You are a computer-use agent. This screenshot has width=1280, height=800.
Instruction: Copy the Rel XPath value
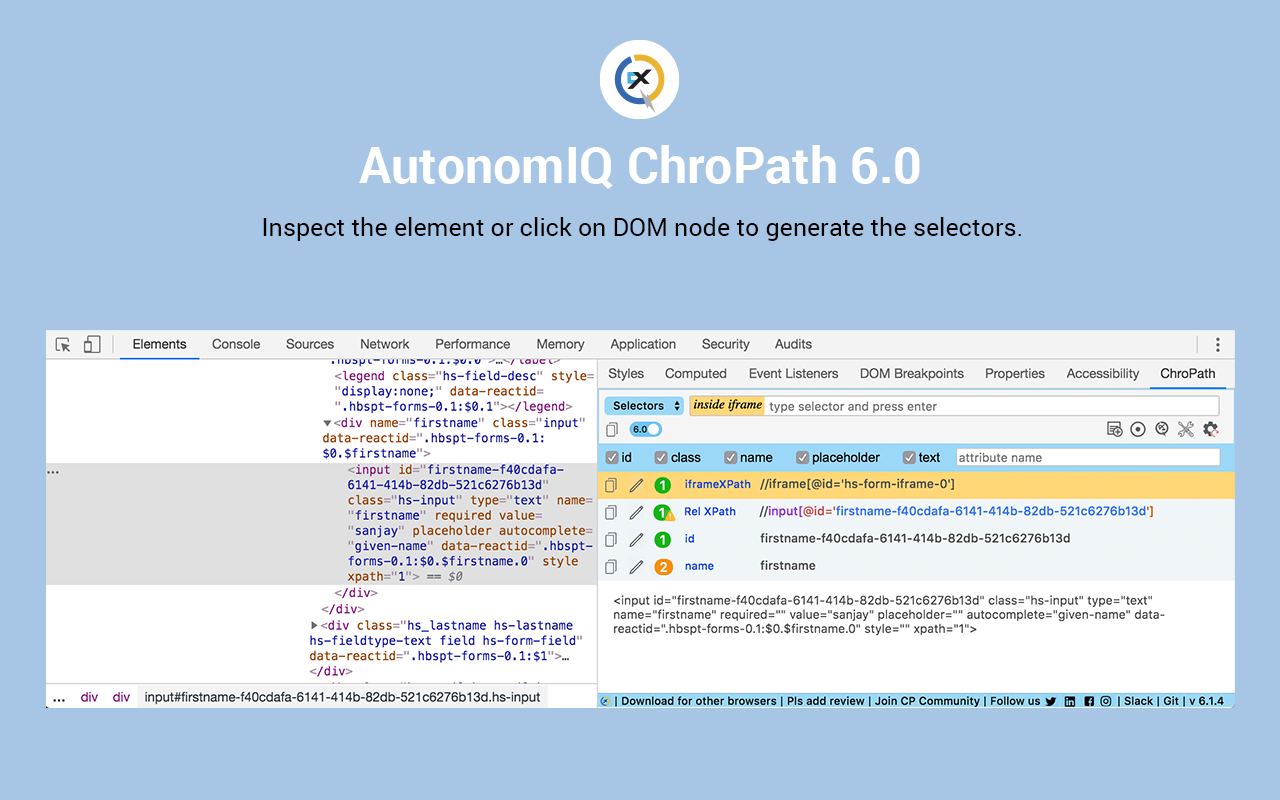(612, 512)
